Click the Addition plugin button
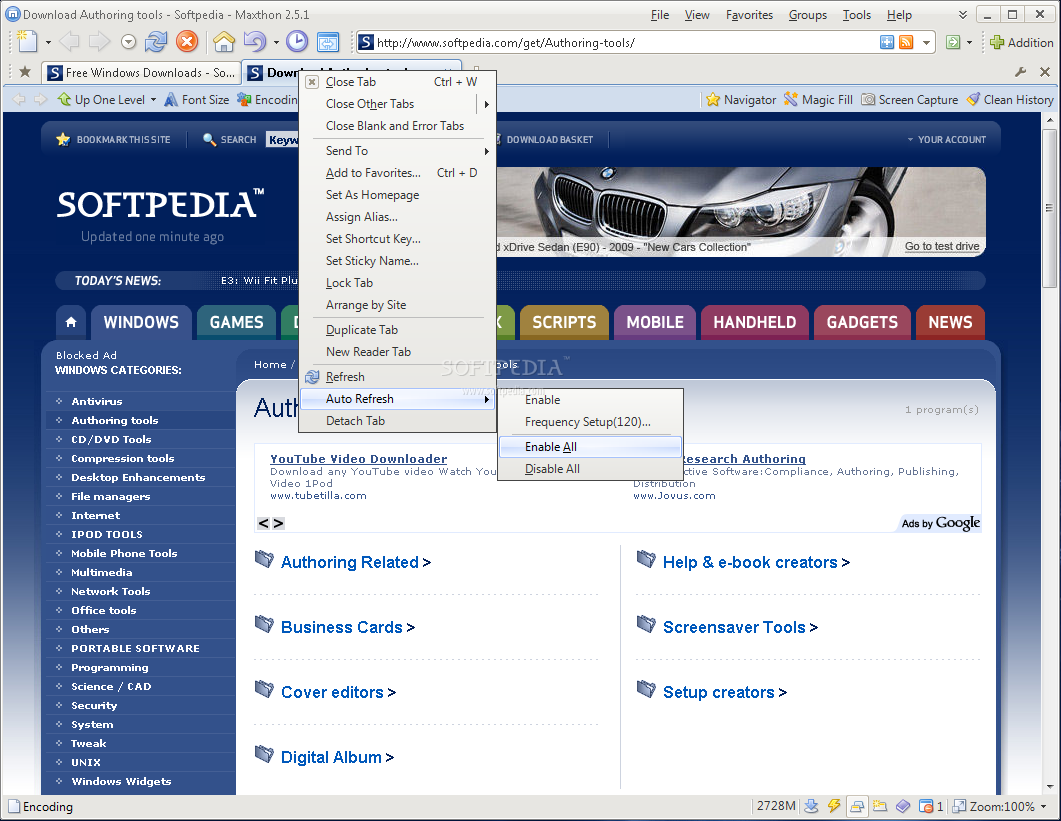Image resolution: width=1061 pixels, height=821 pixels. [x=1021, y=42]
